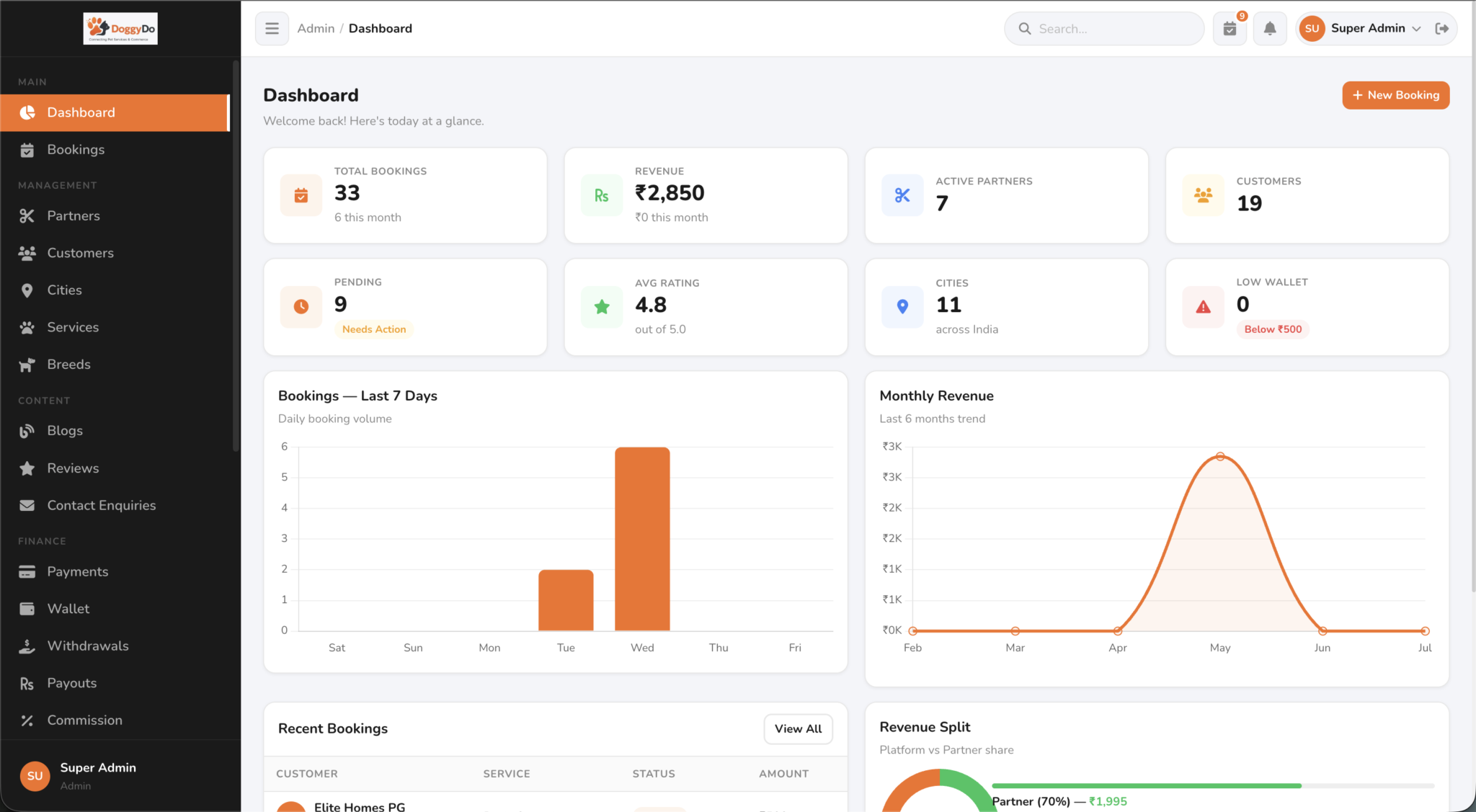Viewport: 1476px width, 812px height.
Task: Open the Withdrawals menu item
Action: (x=115, y=646)
